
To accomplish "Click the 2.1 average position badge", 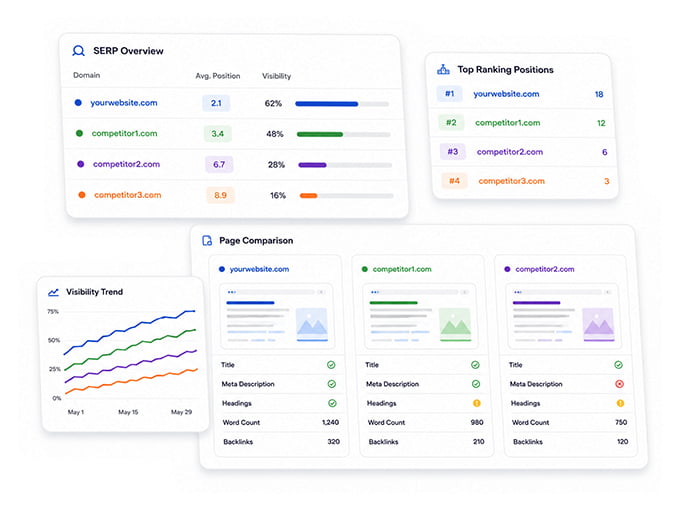I will point(216,103).
